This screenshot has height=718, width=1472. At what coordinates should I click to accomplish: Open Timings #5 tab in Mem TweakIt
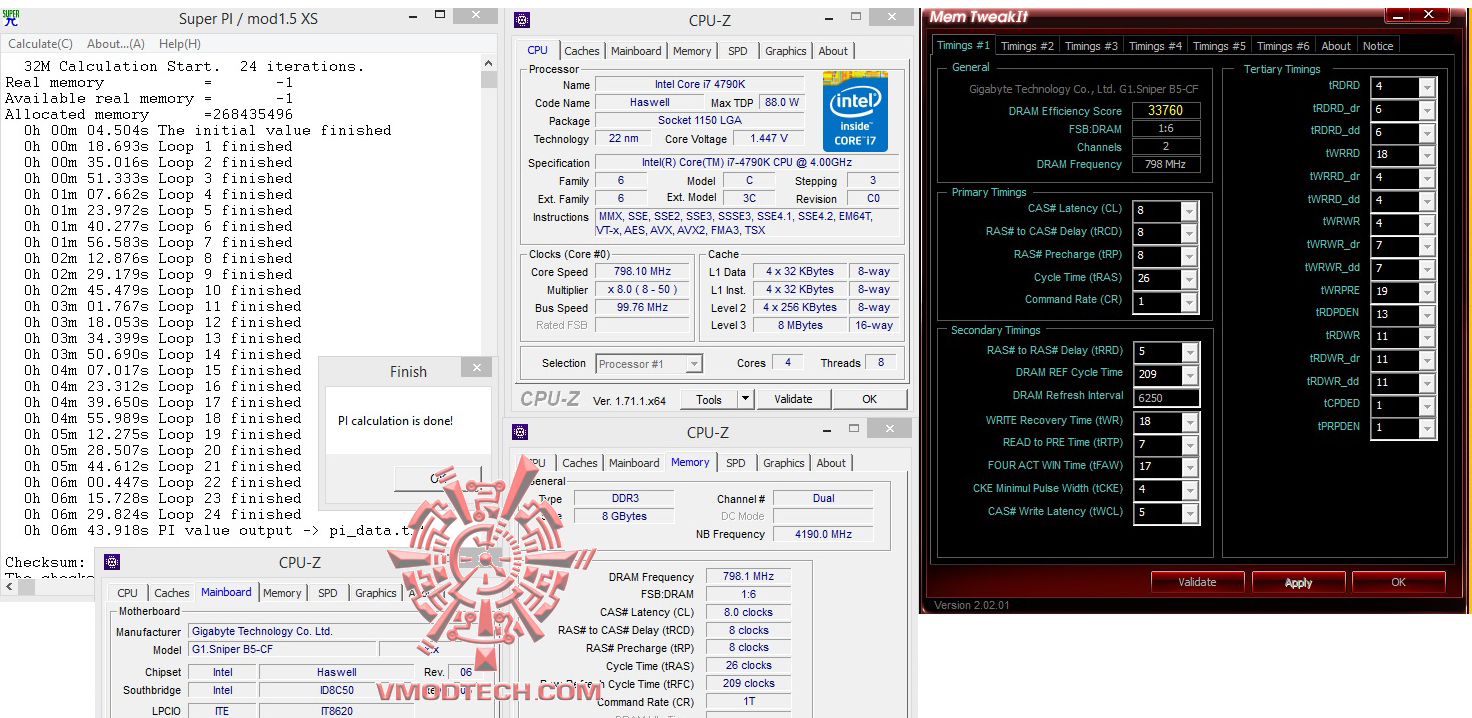[1219, 46]
